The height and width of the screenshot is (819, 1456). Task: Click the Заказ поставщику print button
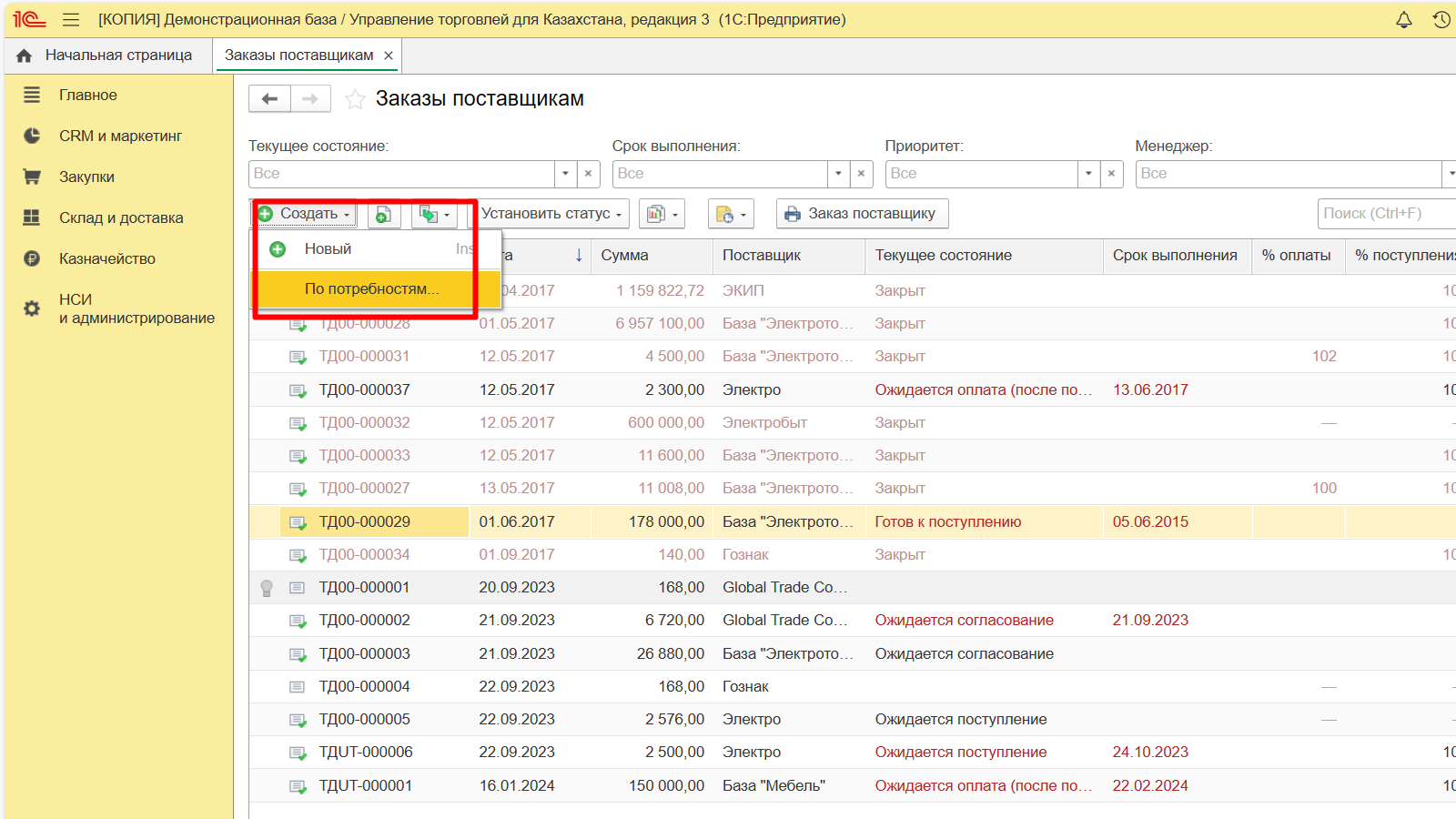(861, 214)
